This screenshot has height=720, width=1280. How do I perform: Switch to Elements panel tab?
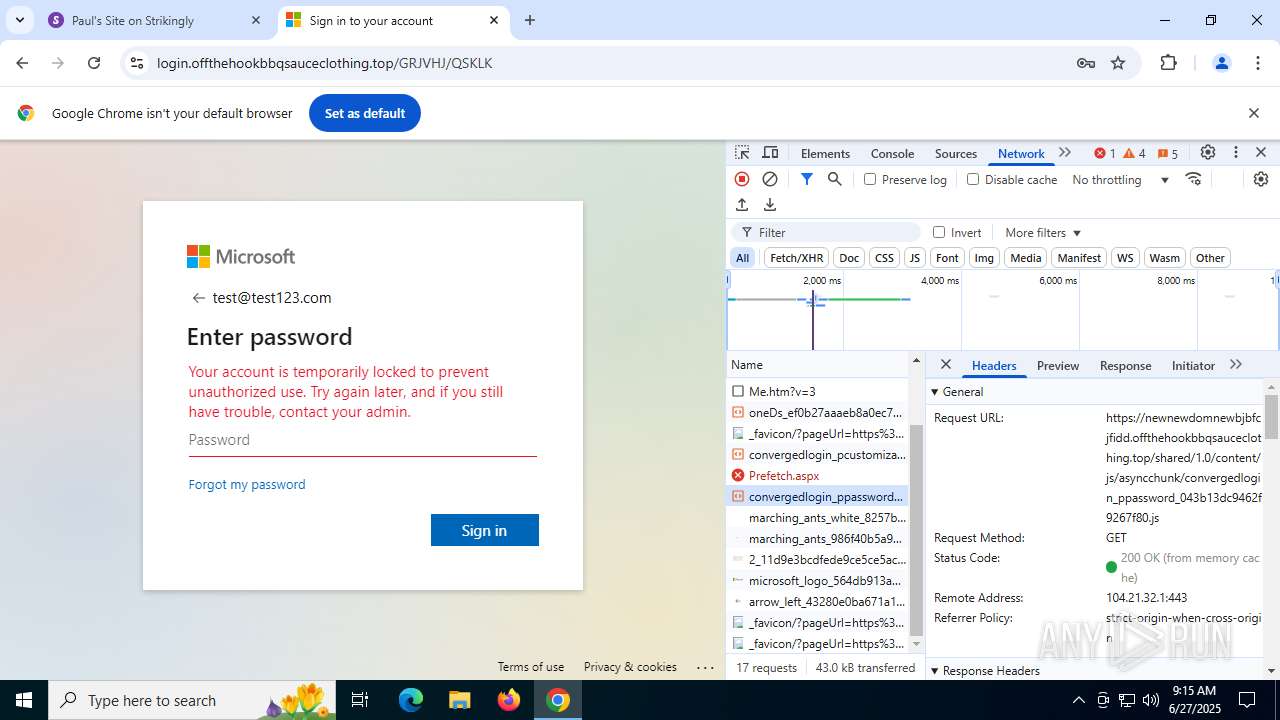[825, 153]
